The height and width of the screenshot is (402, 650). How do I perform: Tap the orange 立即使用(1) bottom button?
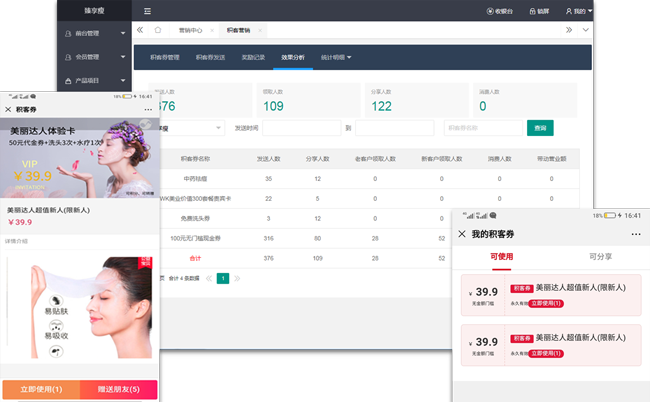tap(41, 389)
